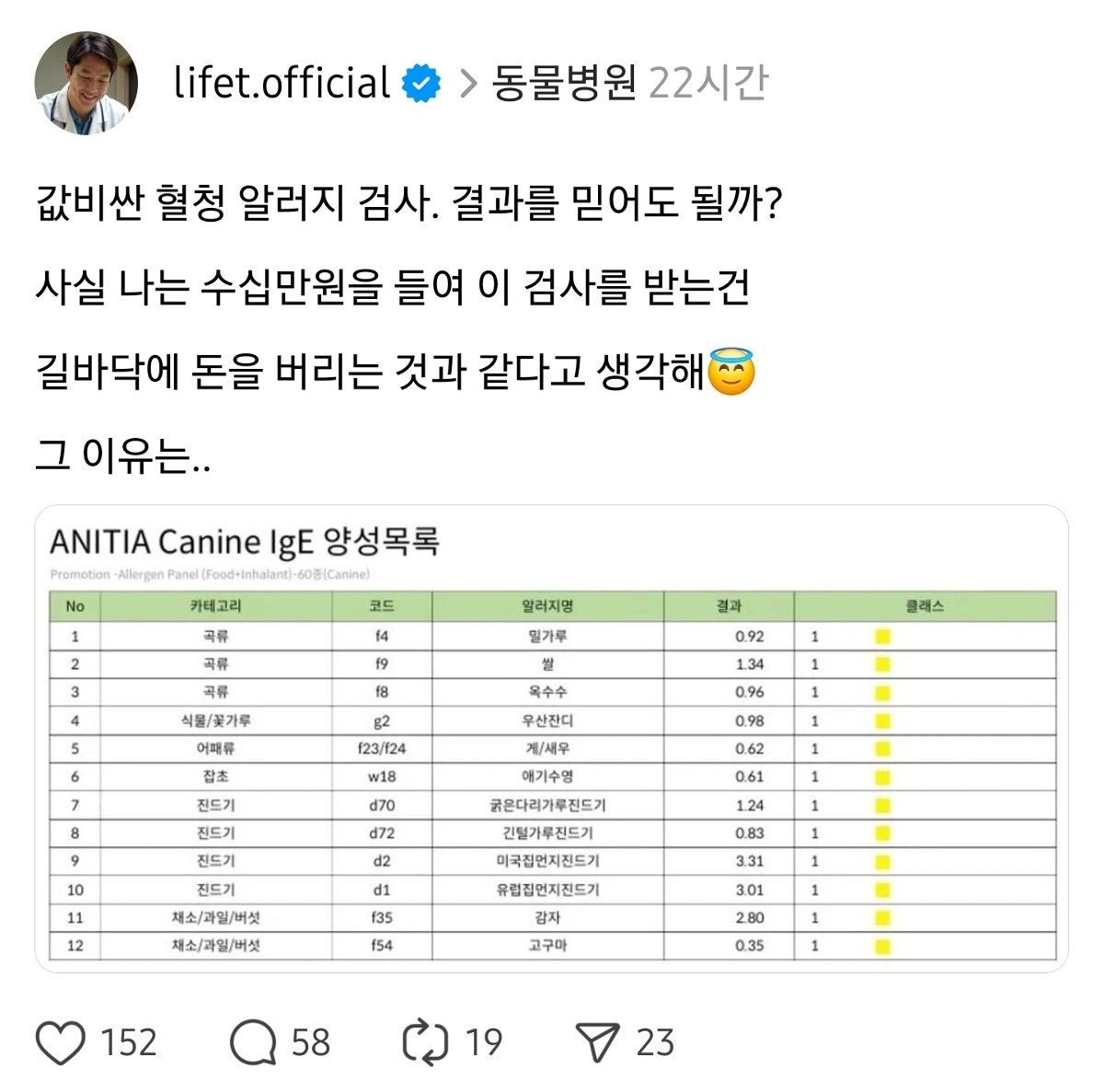Image resolution: width=1104 pixels, height=1092 pixels.
Task: Click the yellow class swatch for 밀가루
Action: (882, 637)
